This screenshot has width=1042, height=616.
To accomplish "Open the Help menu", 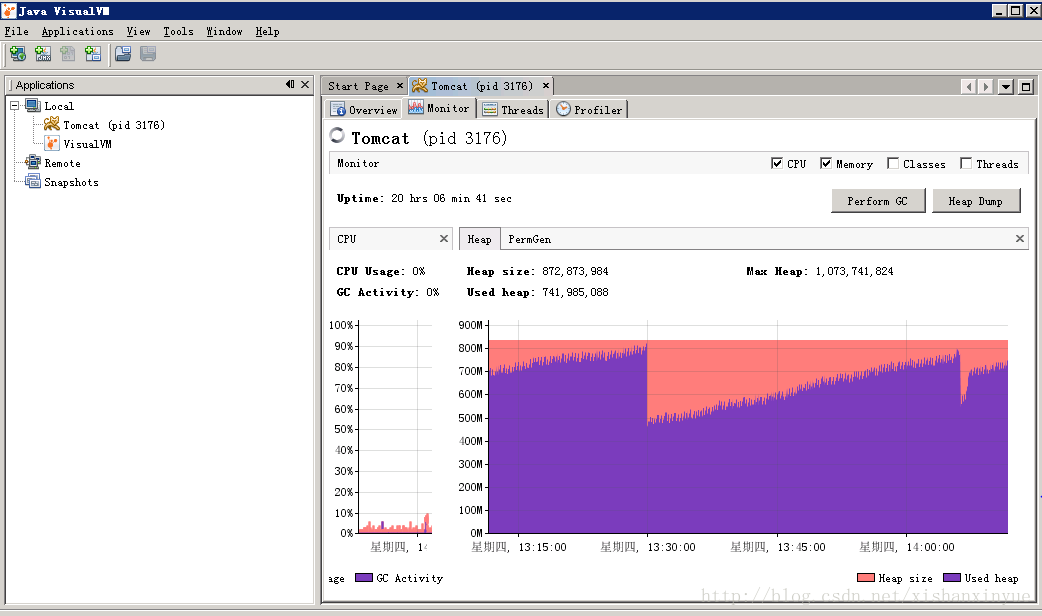I will 267,31.
